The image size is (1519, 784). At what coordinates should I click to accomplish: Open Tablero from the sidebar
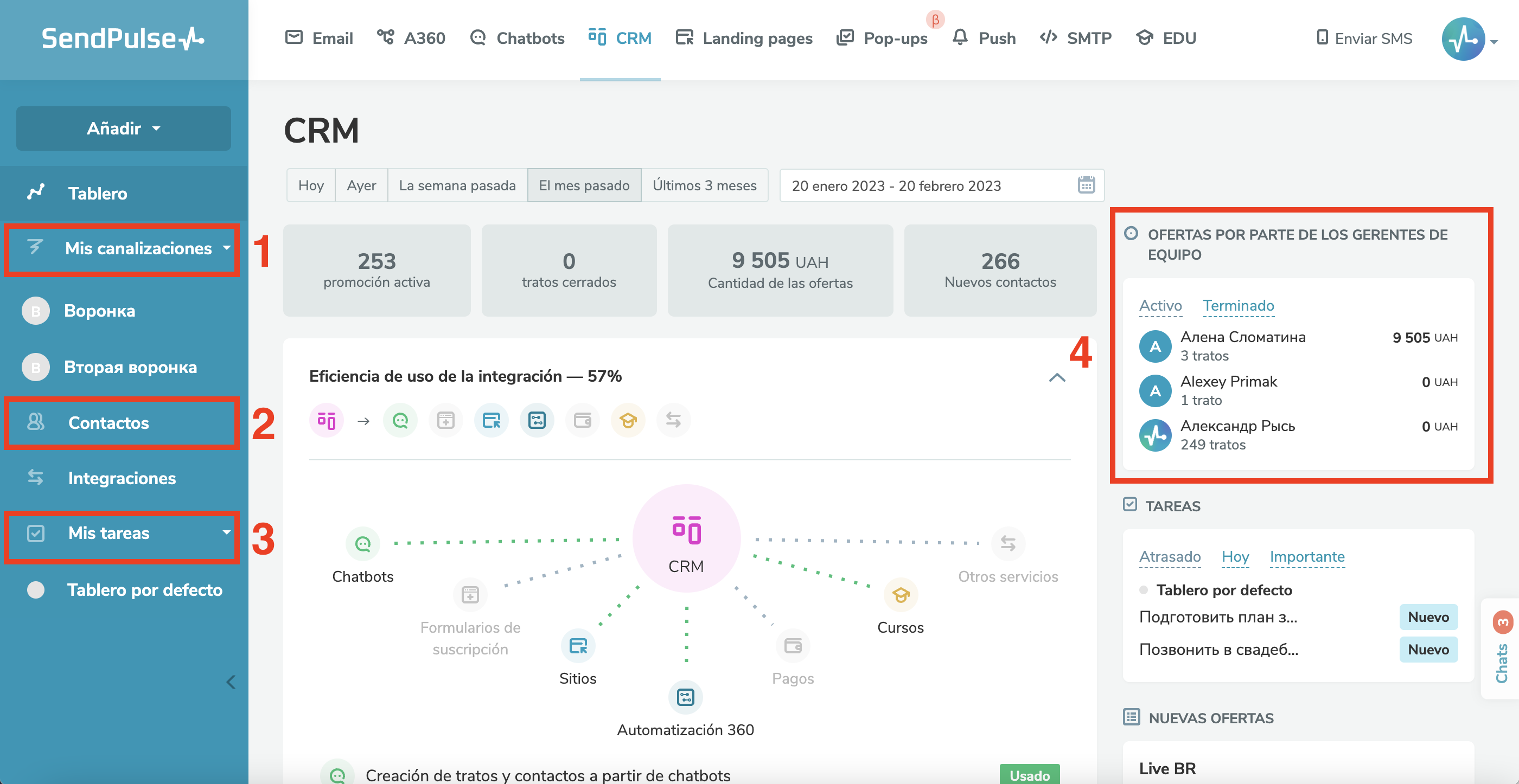click(x=97, y=193)
